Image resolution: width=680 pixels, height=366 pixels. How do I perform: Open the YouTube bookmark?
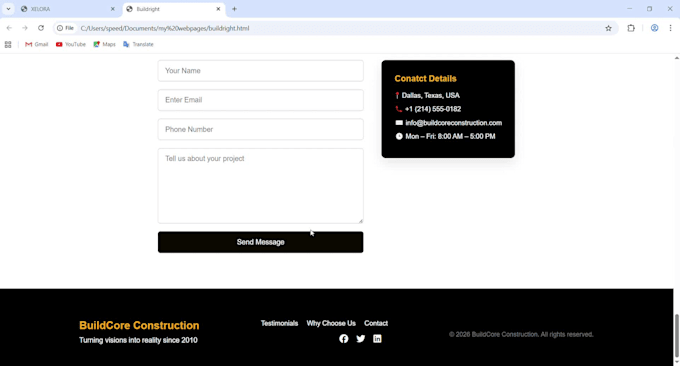[71, 44]
